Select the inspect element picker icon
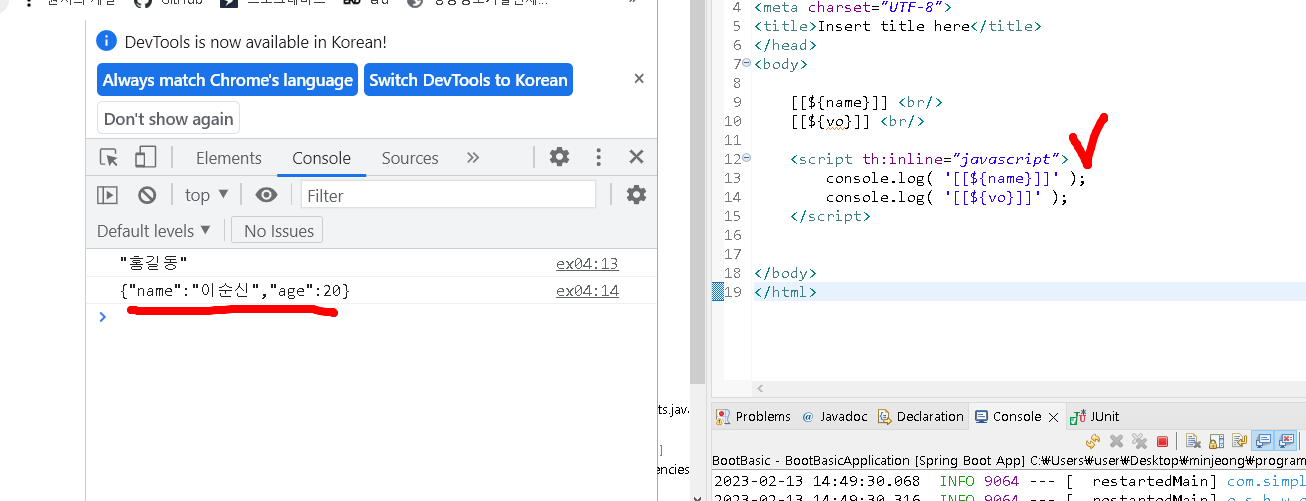This screenshot has height=501, width=1306. click(x=109, y=157)
